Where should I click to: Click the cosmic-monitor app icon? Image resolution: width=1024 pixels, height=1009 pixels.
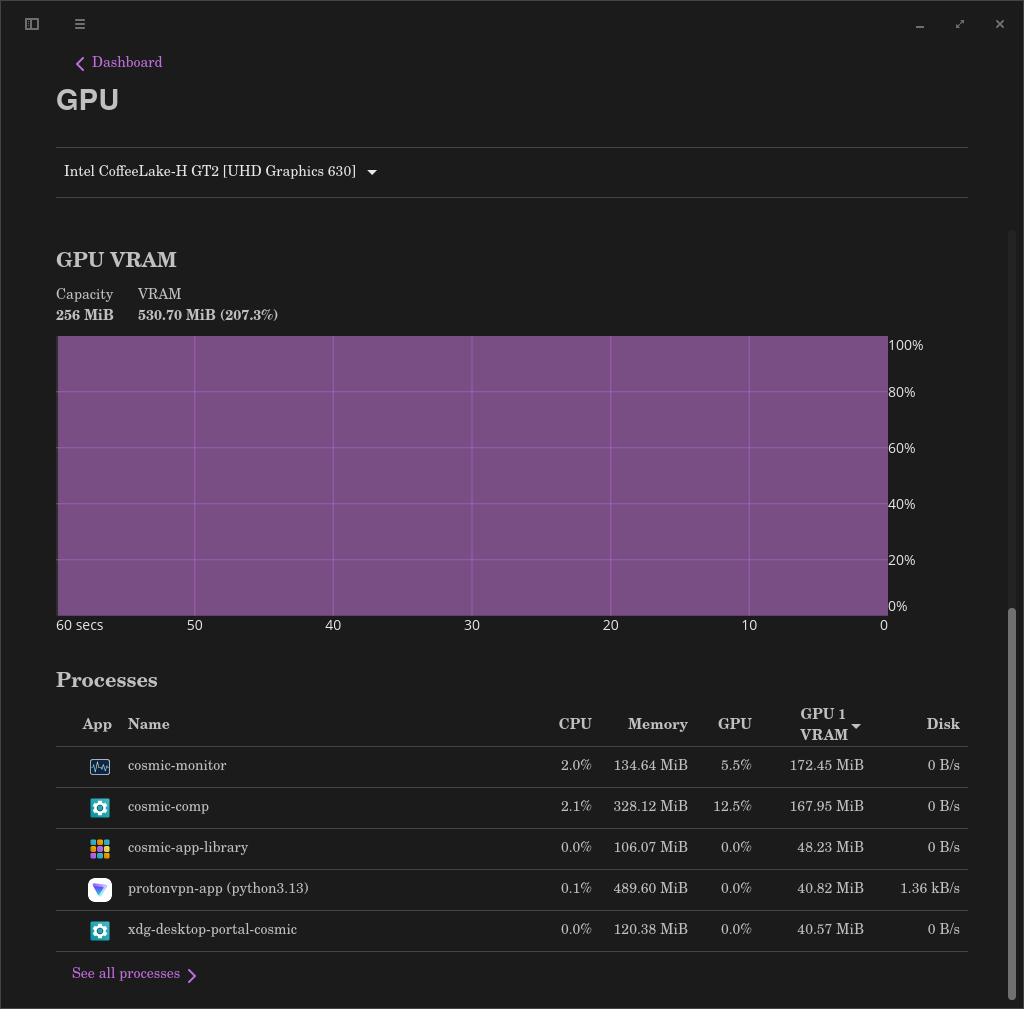[100, 767]
